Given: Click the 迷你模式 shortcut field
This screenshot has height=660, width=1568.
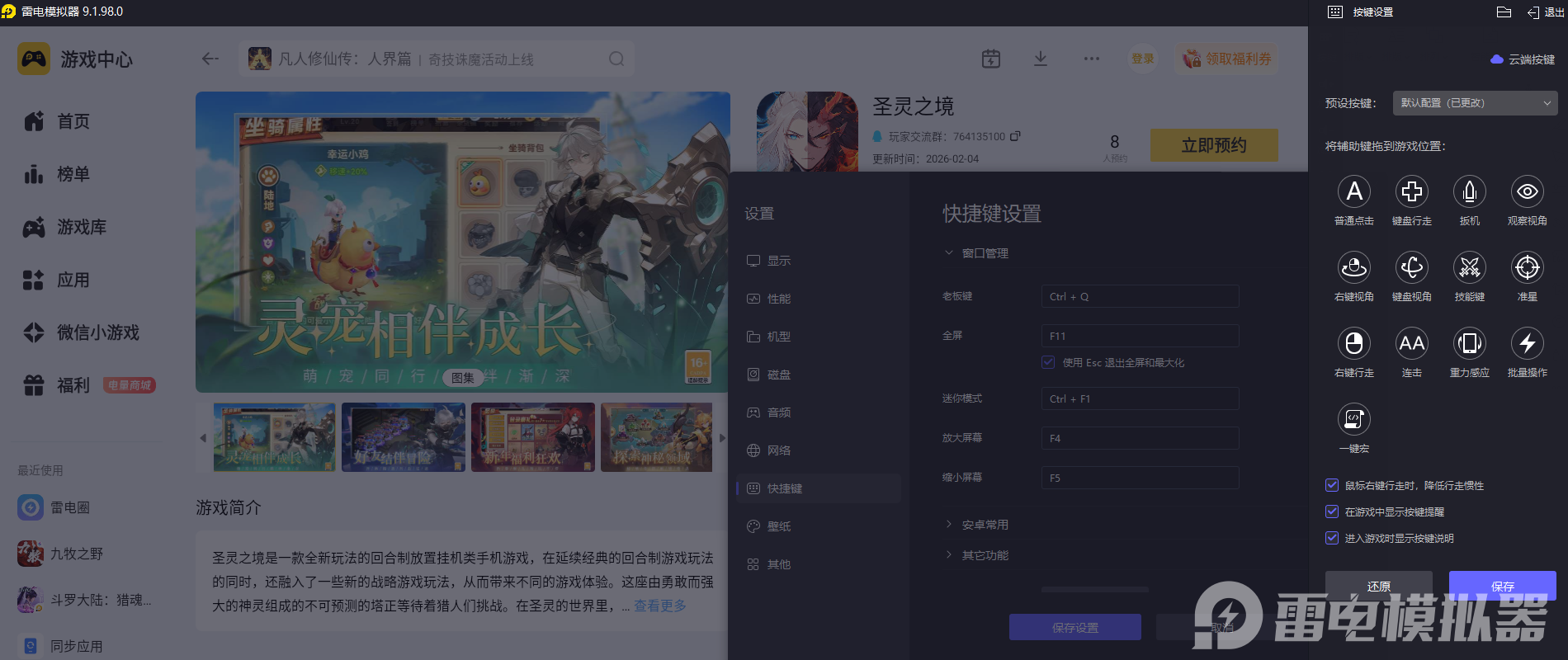Looking at the screenshot, I should [x=1140, y=398].
